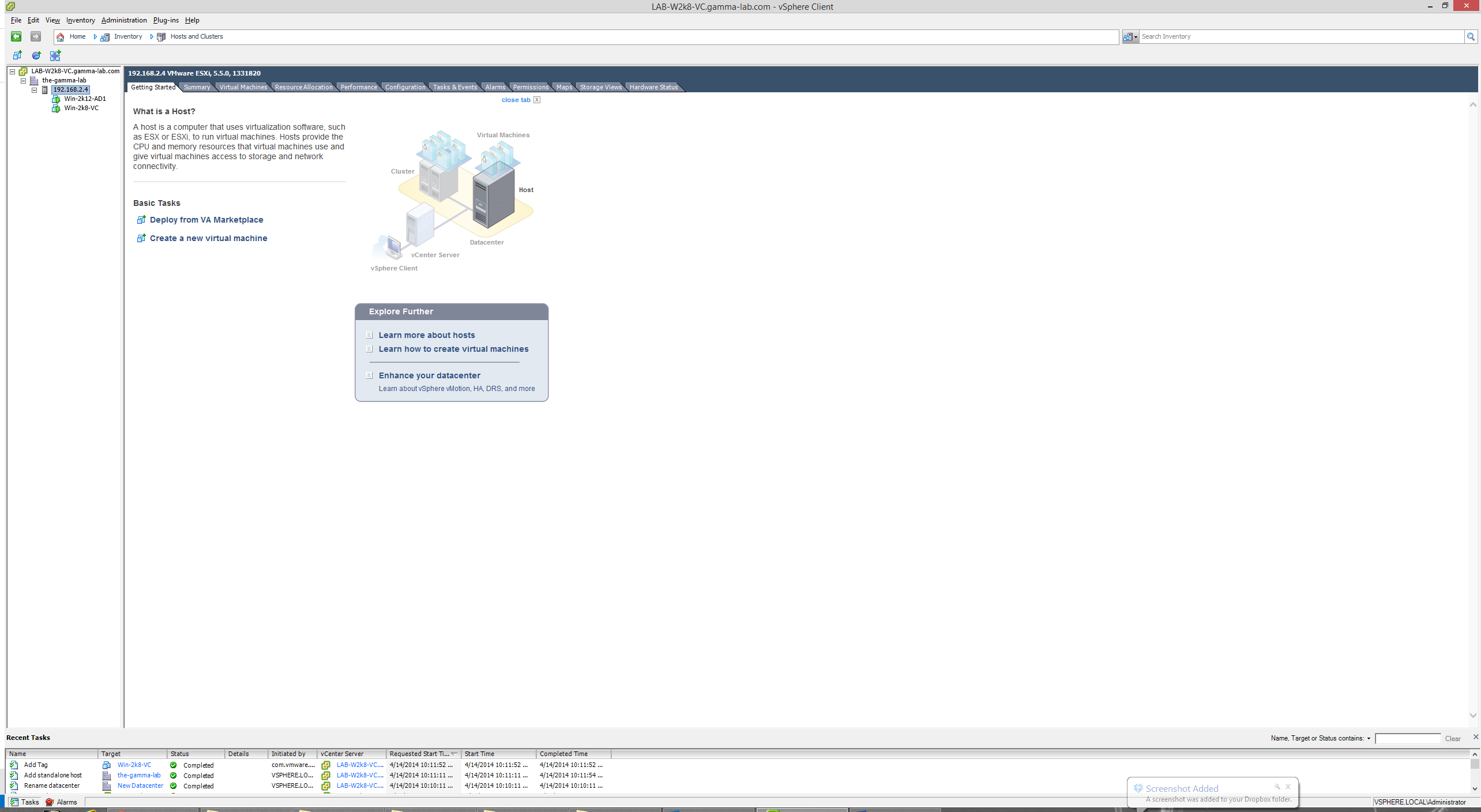Image resolution: width=1481 pixels, height=812 pixels.
Task: Switch to the Performance tab
Action: tap(358, 87)
